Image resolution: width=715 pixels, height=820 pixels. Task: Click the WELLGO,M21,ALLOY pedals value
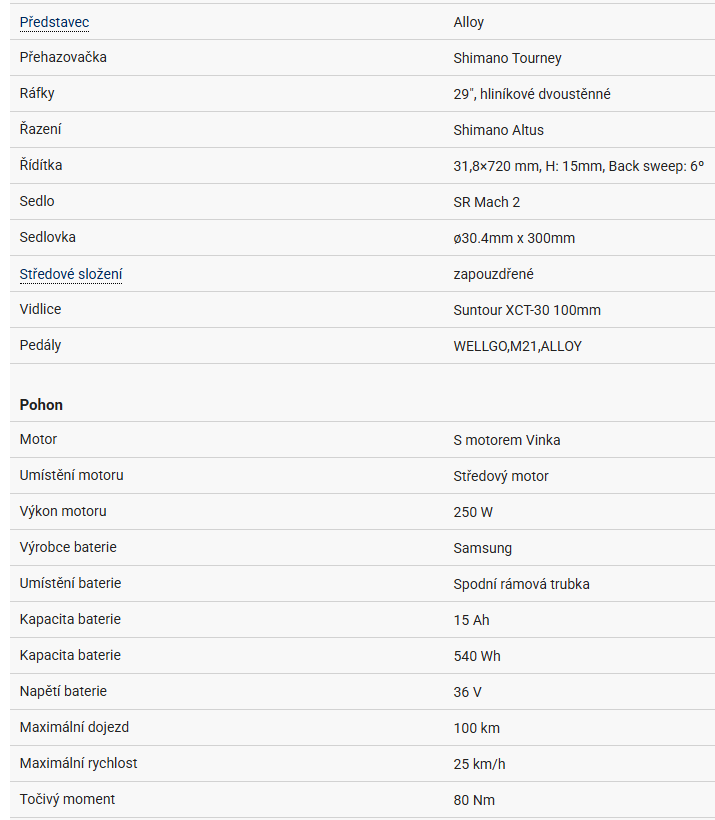point(517,346)
